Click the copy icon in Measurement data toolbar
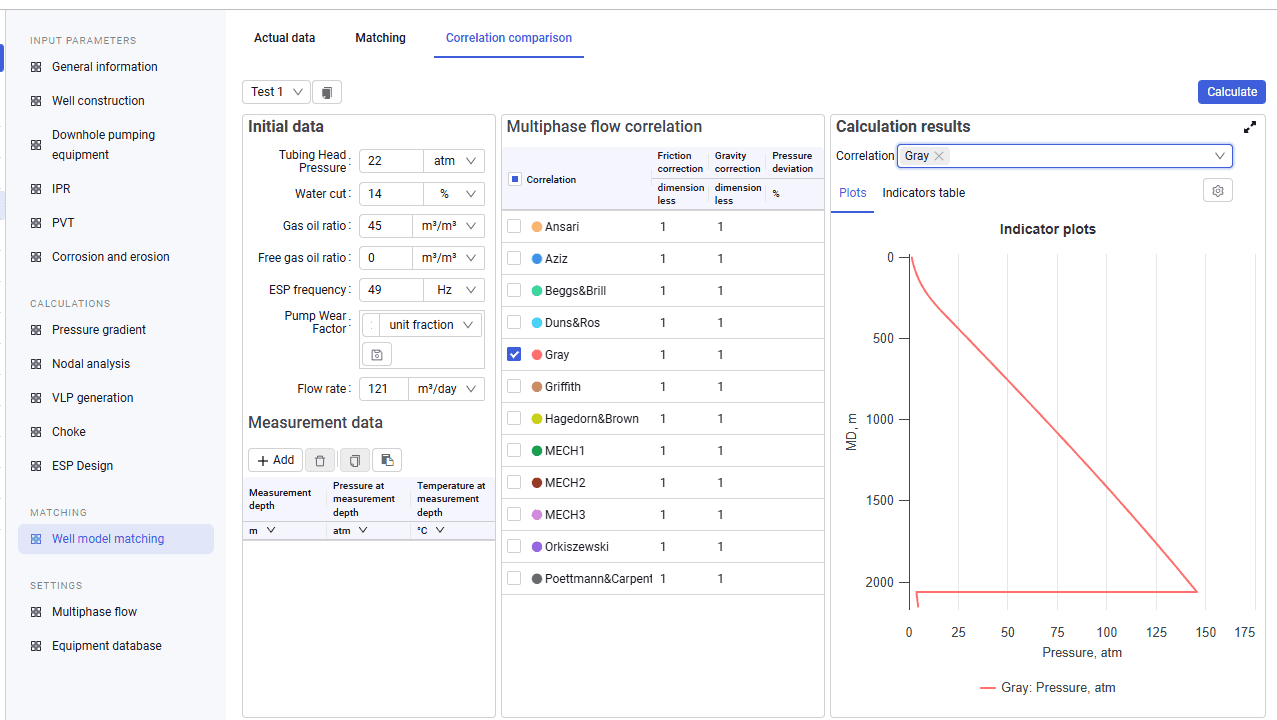The width and height of the screenshot is (1277, 720). 354,460
